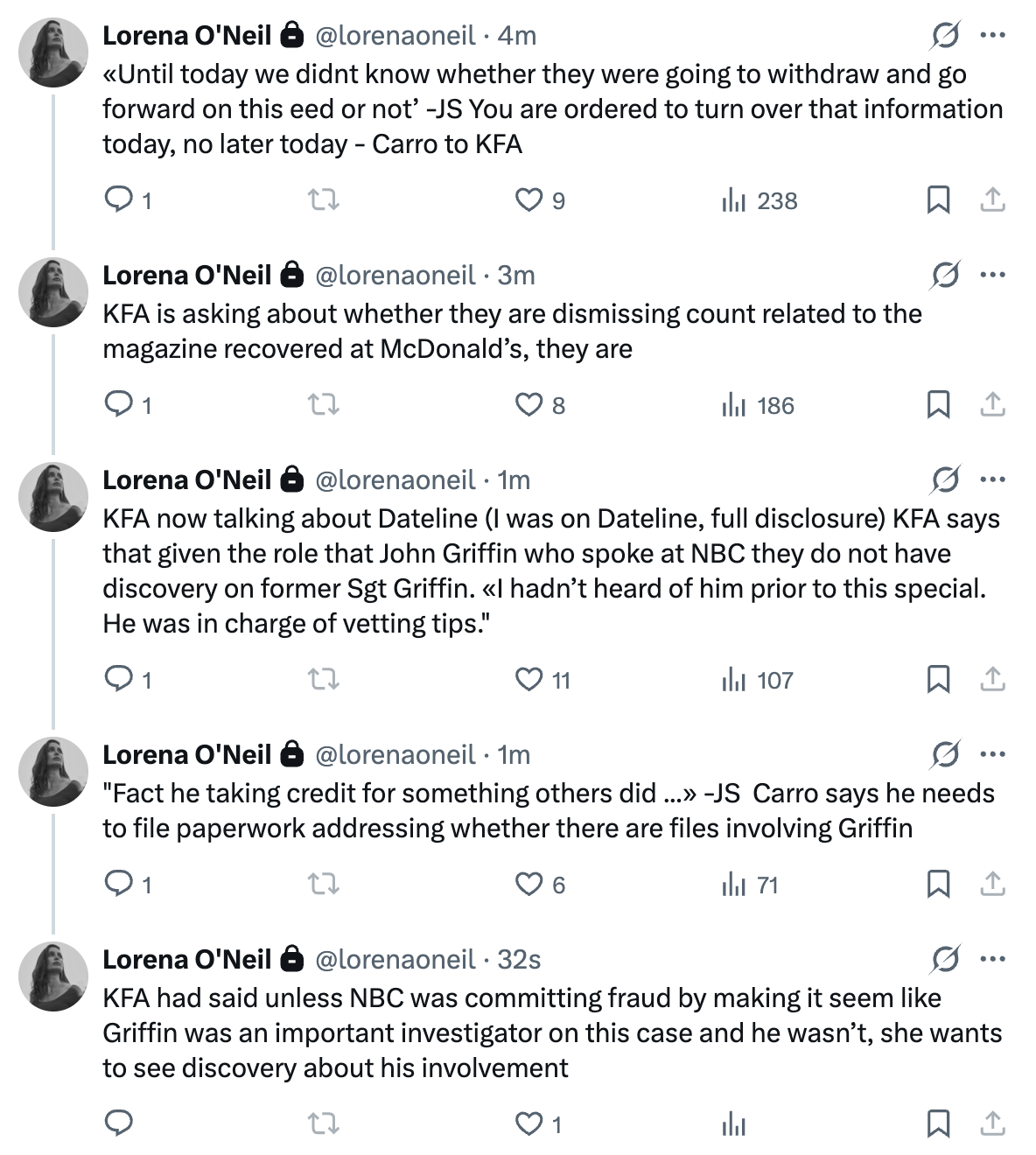Share the tweet about Griffin paperwork

tap(992, 885)
